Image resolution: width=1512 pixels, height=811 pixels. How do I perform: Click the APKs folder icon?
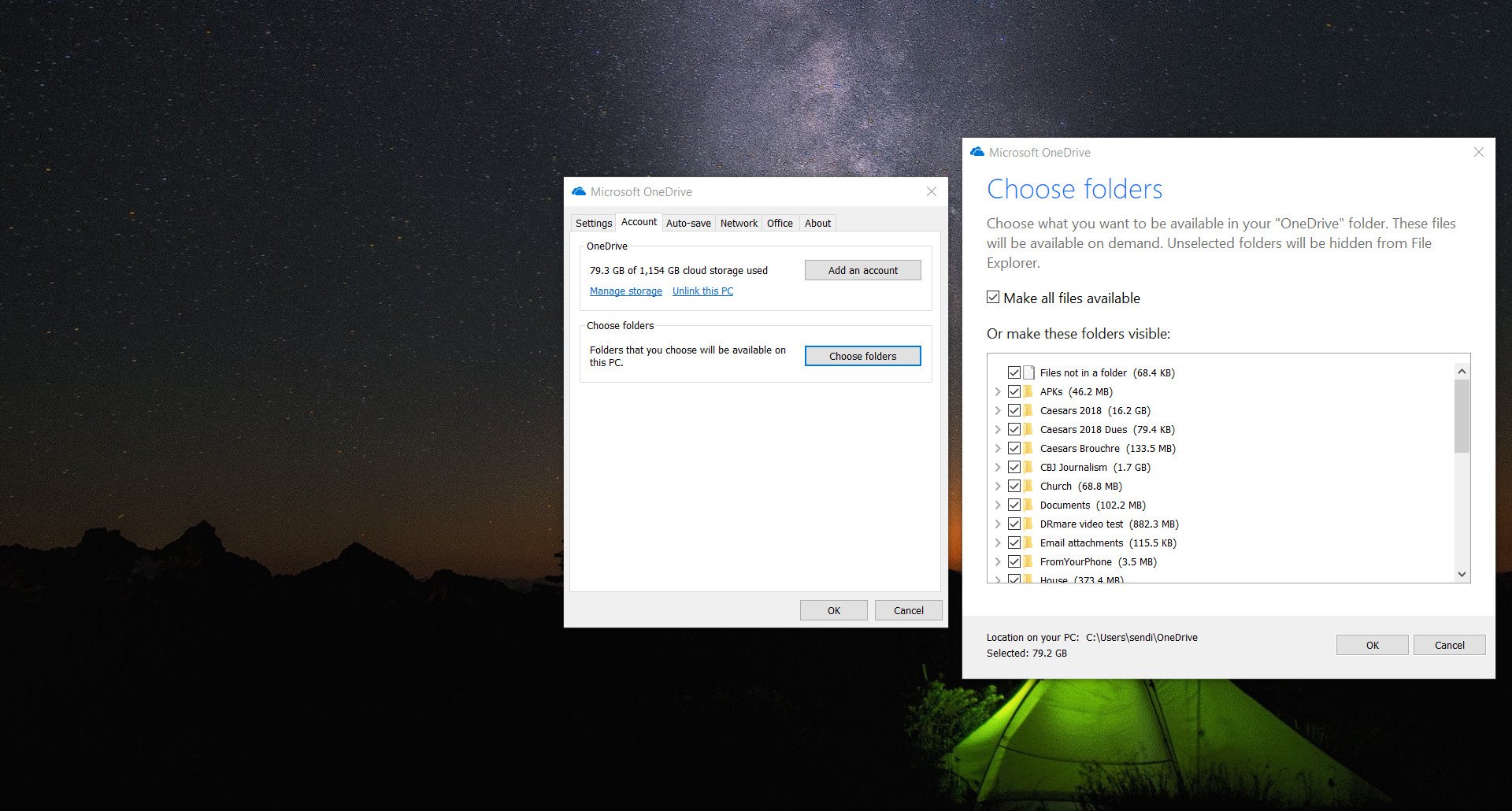(x=1028, y=391)
